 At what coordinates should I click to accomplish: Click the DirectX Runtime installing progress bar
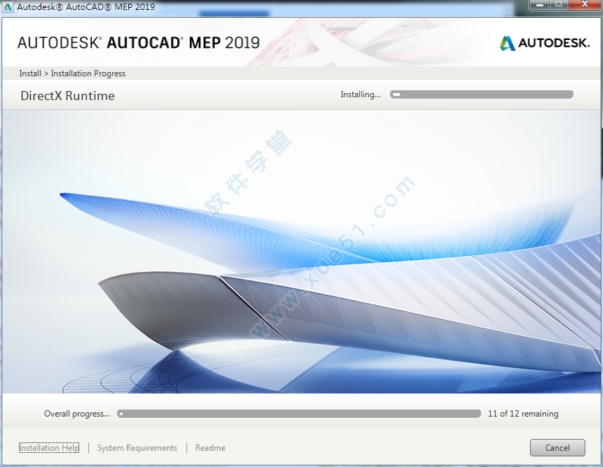[481, 94]
